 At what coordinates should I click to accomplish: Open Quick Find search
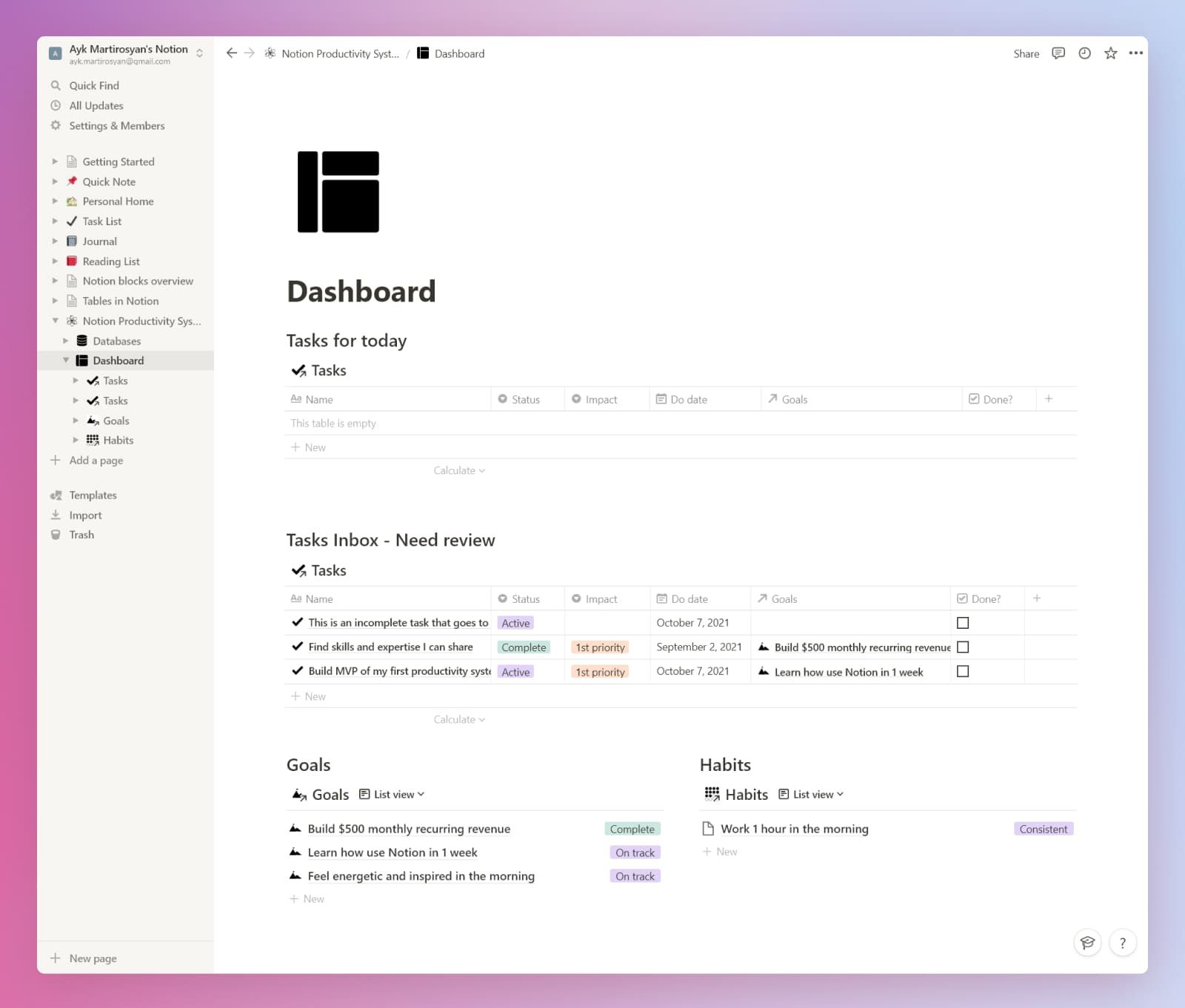point(94,85)
